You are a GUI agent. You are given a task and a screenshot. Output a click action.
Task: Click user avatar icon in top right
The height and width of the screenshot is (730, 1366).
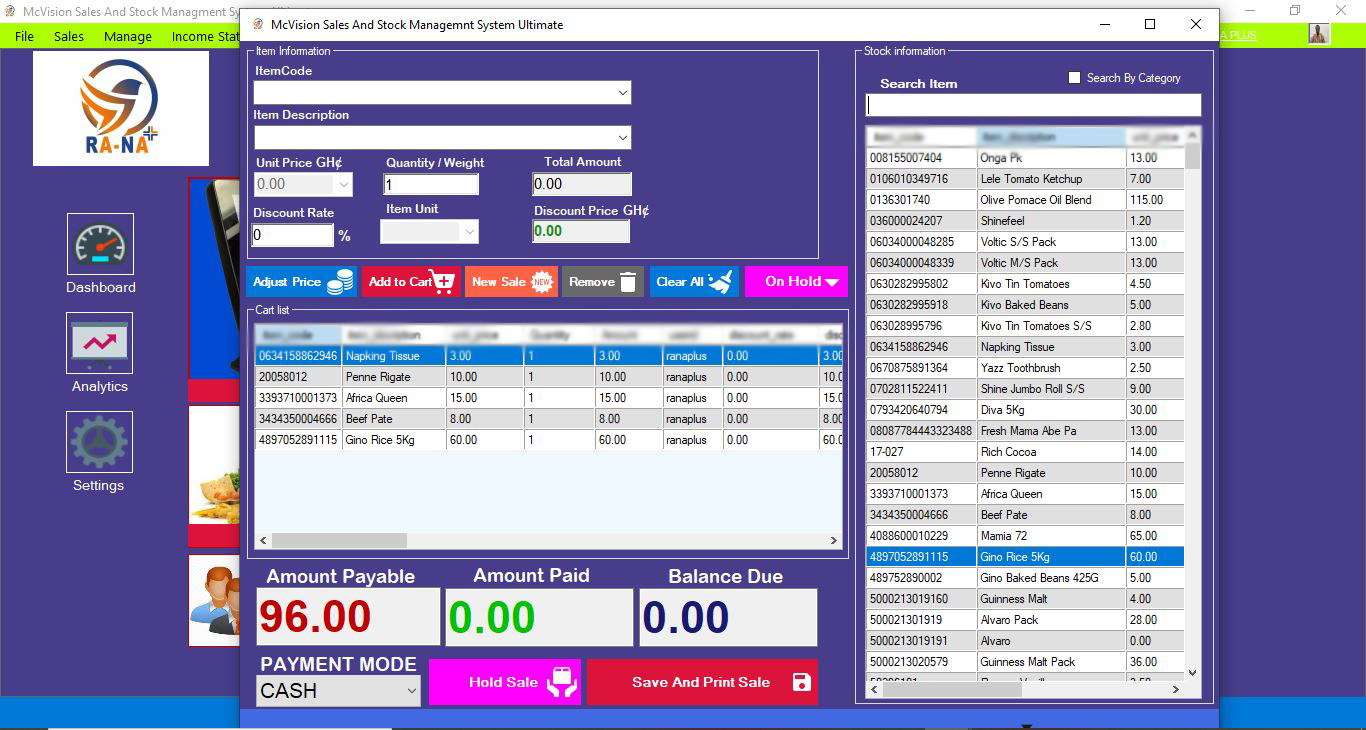pyautogui.click(x=1319, y=34)
